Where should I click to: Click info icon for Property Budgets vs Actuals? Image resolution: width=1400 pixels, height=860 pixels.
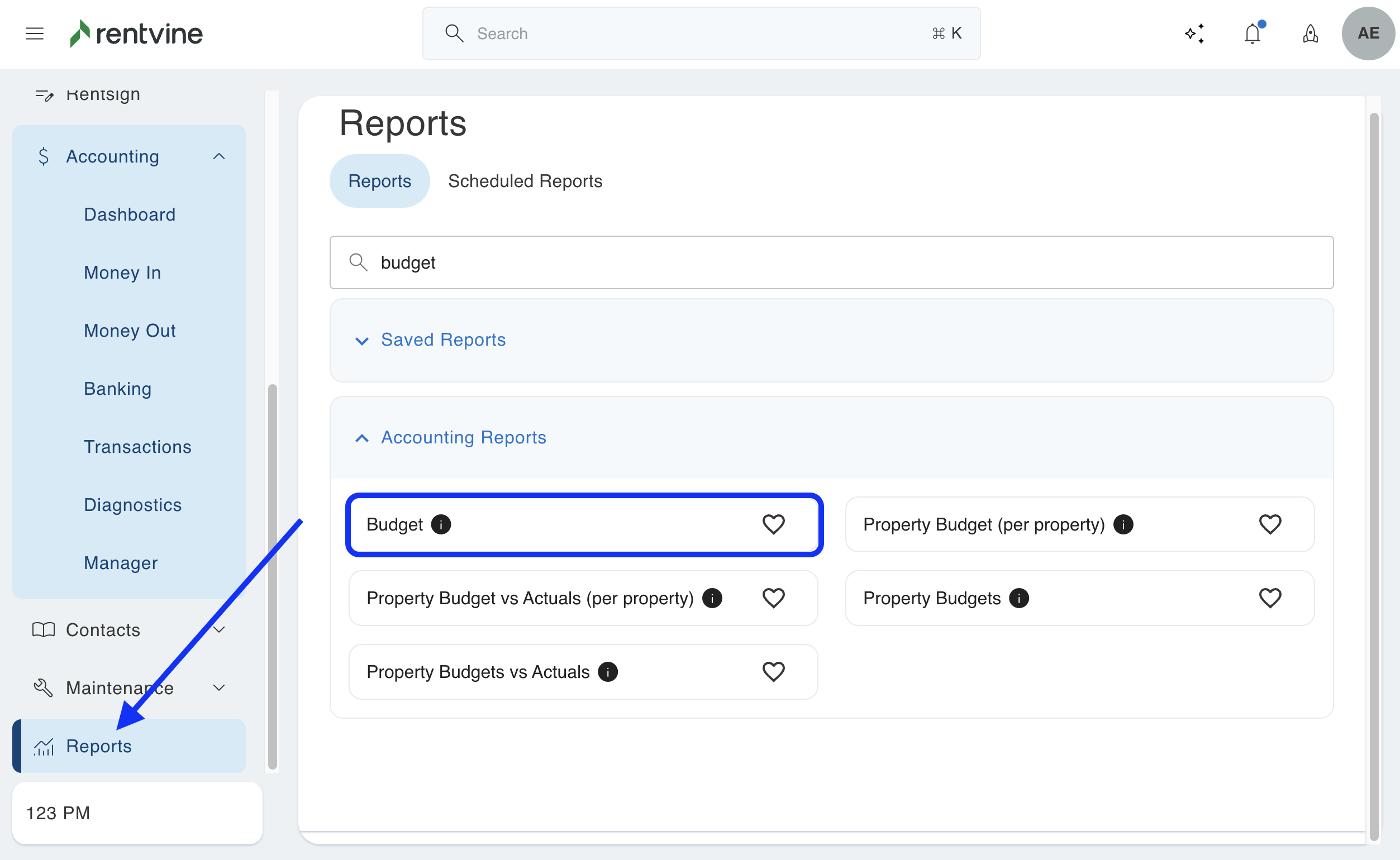coord(608,672)
